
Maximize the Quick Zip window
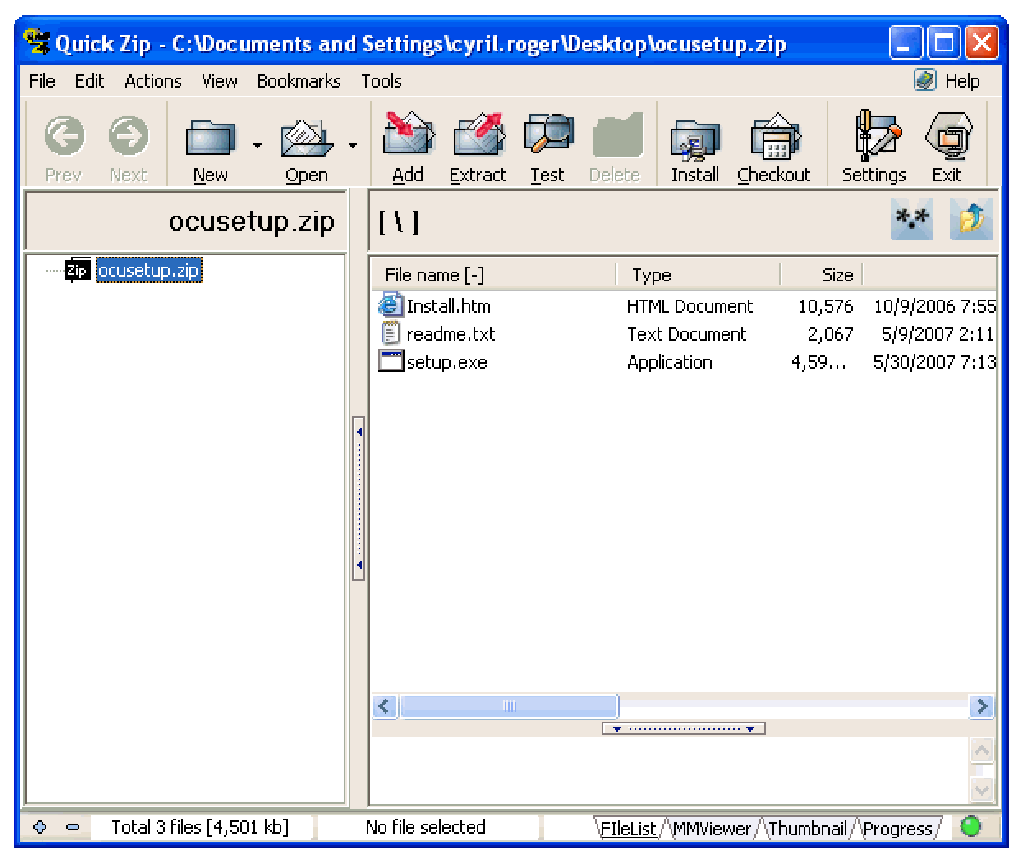944,43
